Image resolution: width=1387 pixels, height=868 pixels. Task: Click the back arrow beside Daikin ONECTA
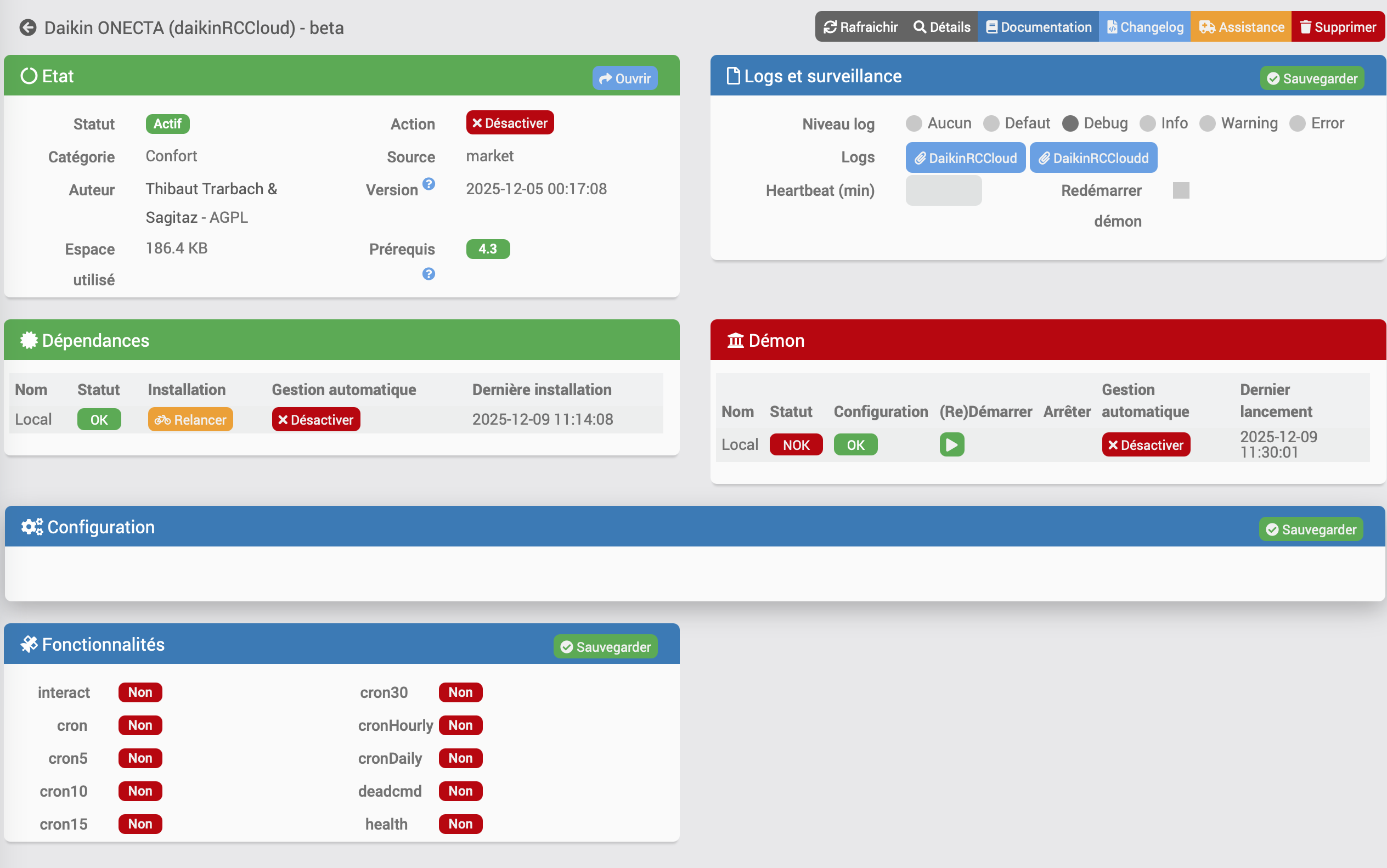(27, 27)
